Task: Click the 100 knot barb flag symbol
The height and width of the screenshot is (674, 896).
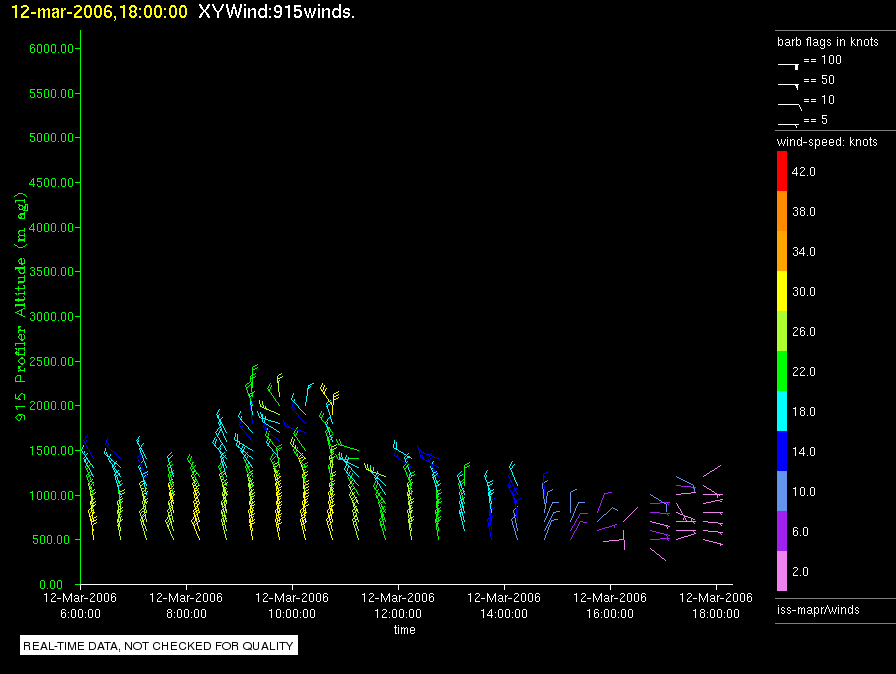Action: pos(789,66)
